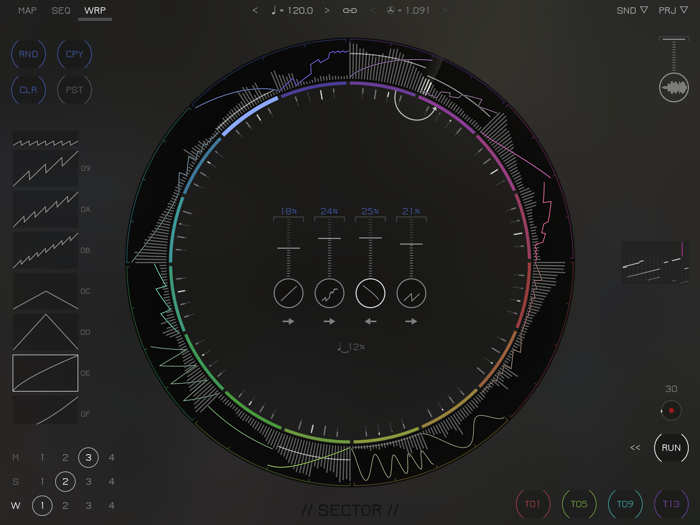700x525 pixels.
Task: Adjust the volume slider above waveform icon
Action: (x=674, y=40)
